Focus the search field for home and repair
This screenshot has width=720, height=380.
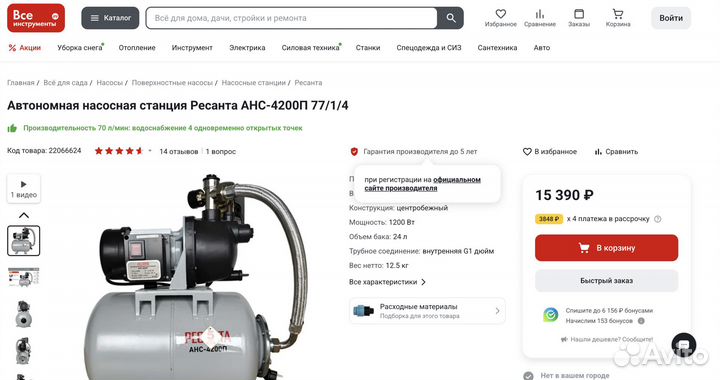(x=291, y=18)
